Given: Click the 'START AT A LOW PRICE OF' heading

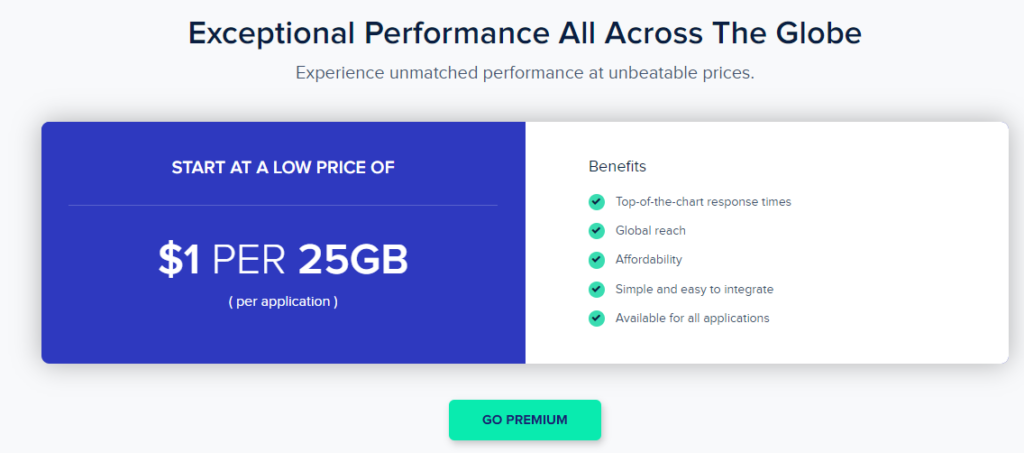Looking at the screenshot, I should [283, 167].
